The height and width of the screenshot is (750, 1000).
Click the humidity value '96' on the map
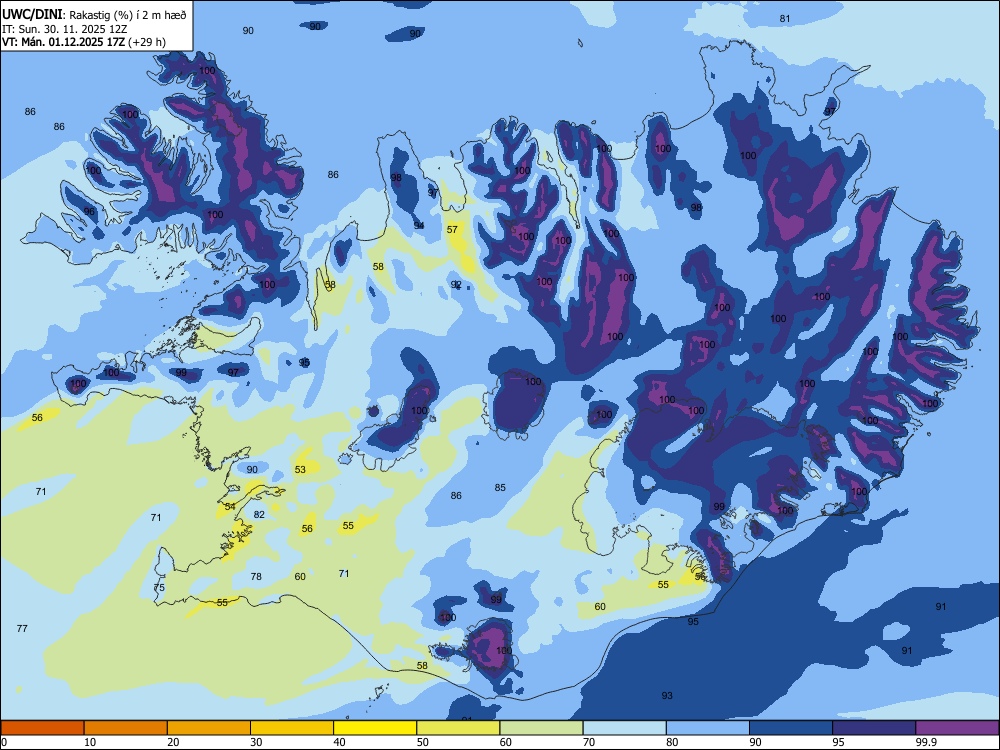(x=89, y=212)
